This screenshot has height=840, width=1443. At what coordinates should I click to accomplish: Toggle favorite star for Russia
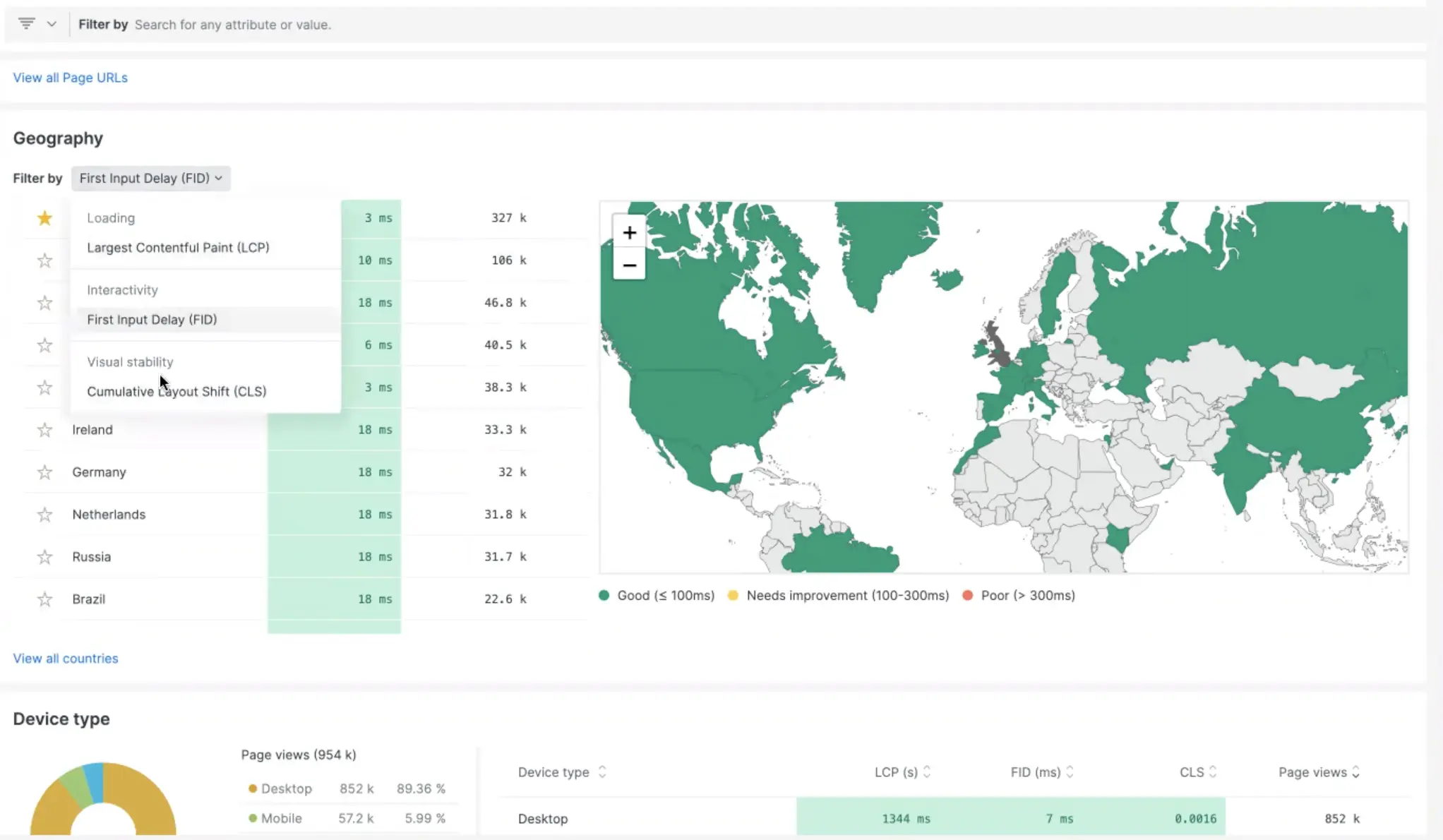[x=44, y=557]
